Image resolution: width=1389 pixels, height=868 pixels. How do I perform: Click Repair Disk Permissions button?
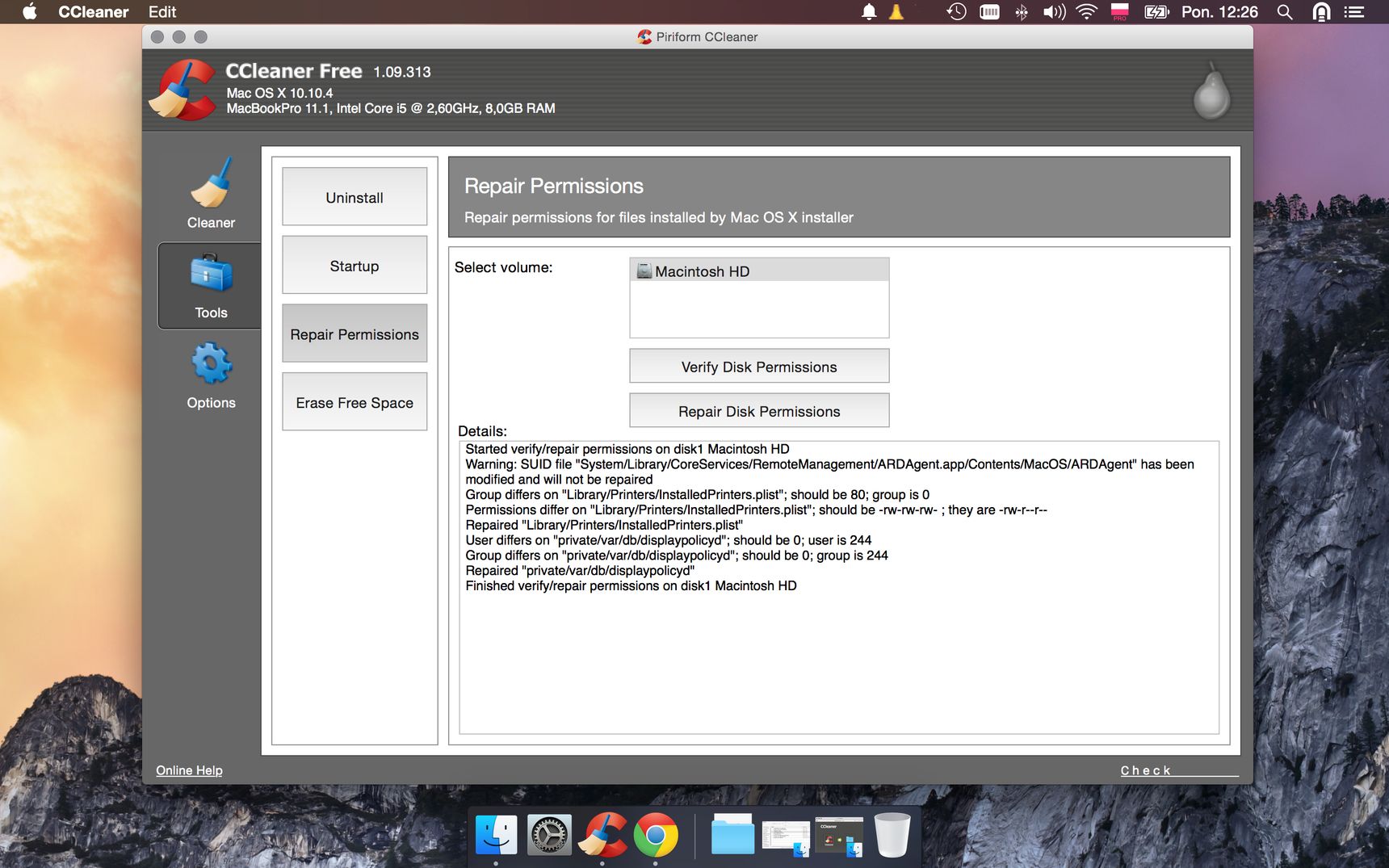tap(759, 410)
